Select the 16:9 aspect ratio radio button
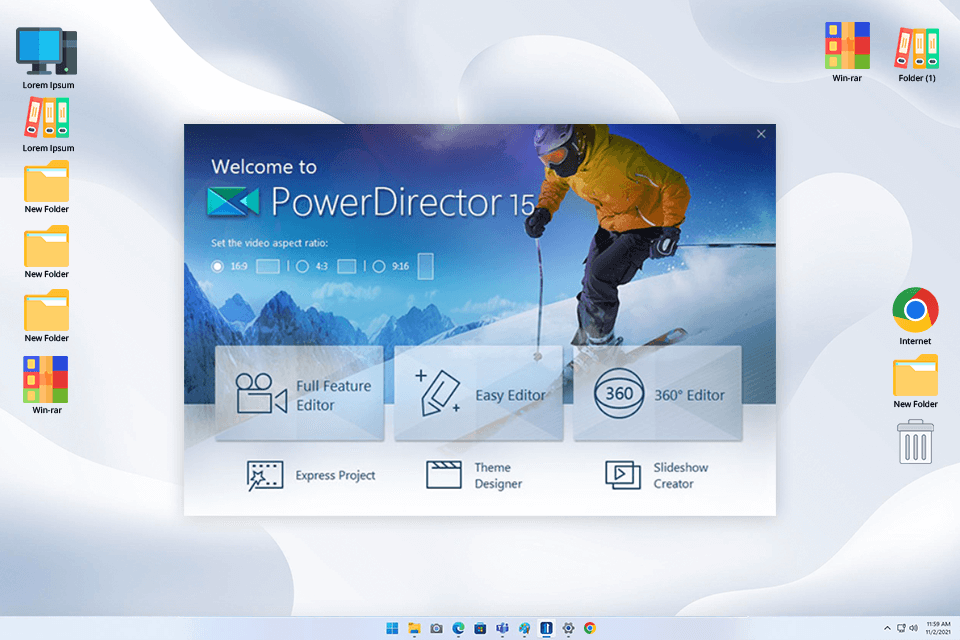Image resolution: width=960 pixels, height=640 pixels. click(x=217, y=266)
